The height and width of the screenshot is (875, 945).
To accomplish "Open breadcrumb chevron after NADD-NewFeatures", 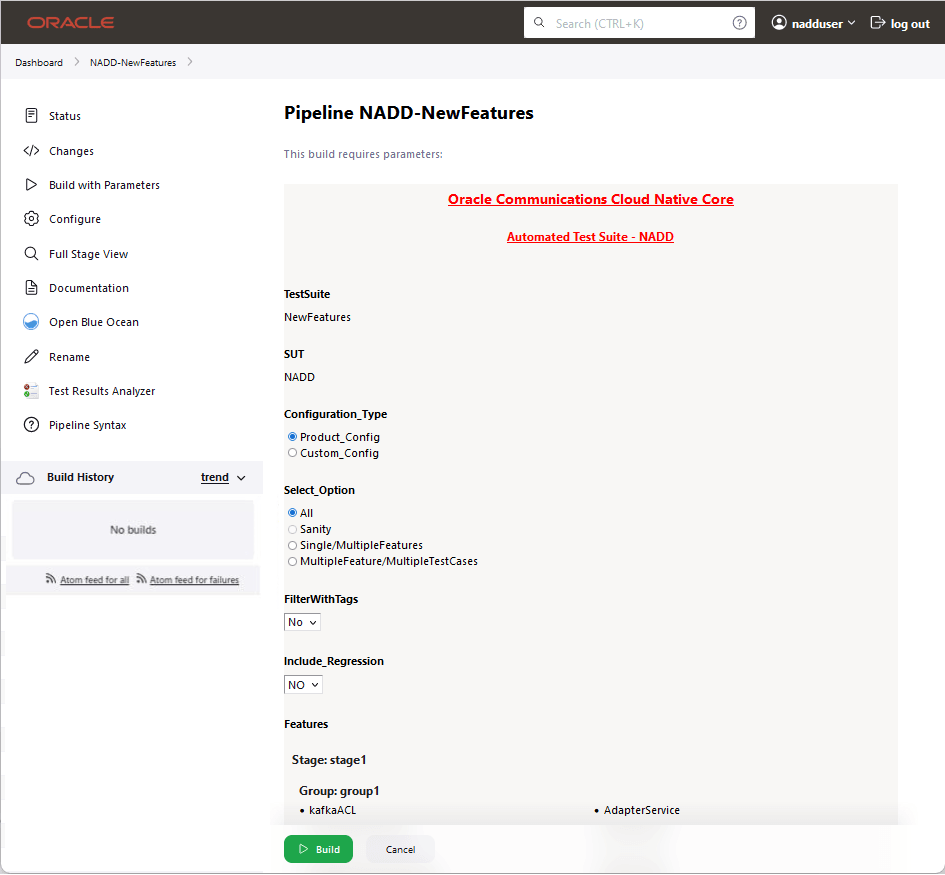I will [x=190, y=62].
